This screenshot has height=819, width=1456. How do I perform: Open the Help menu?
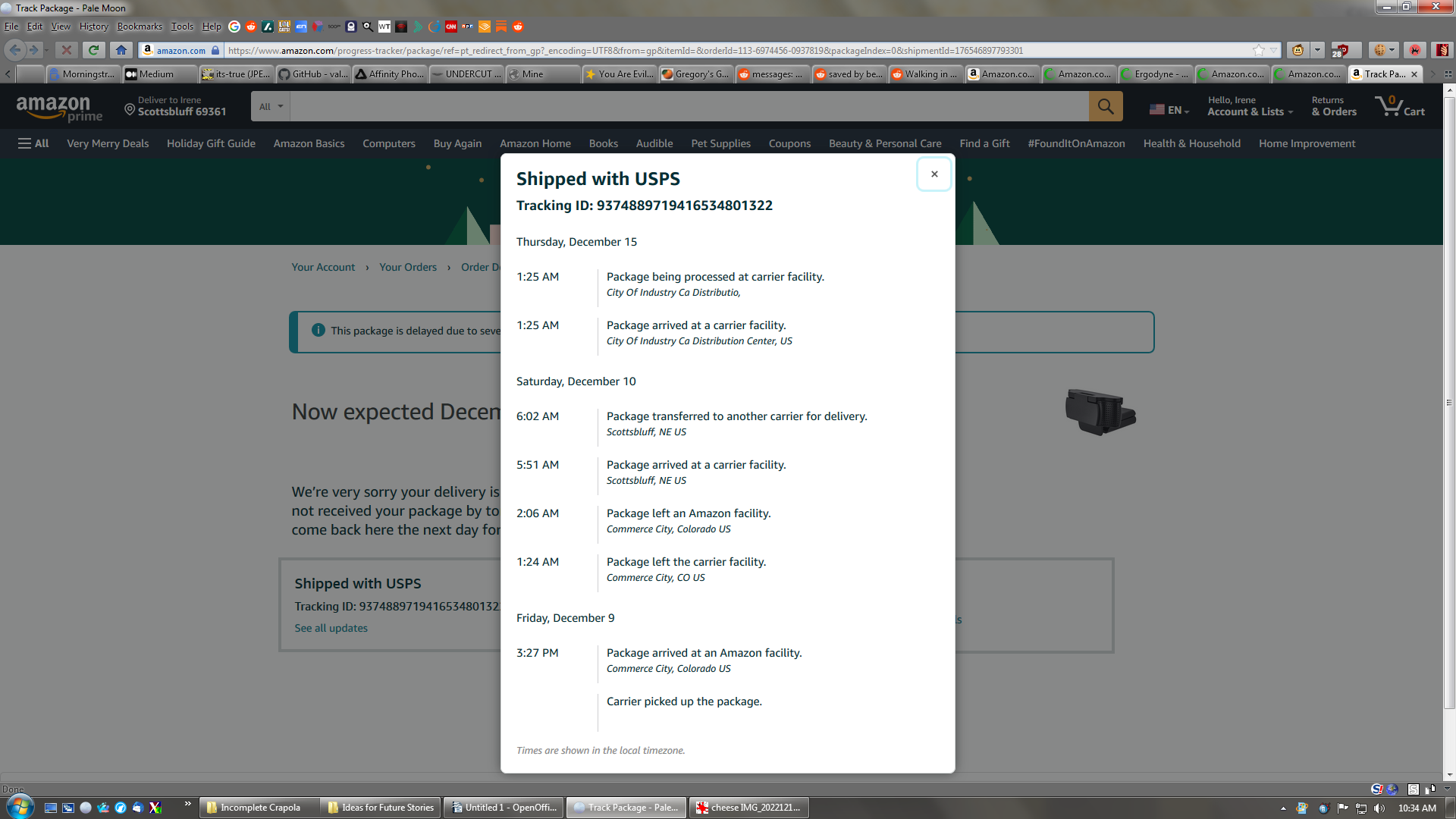click(x=212, y=27)
